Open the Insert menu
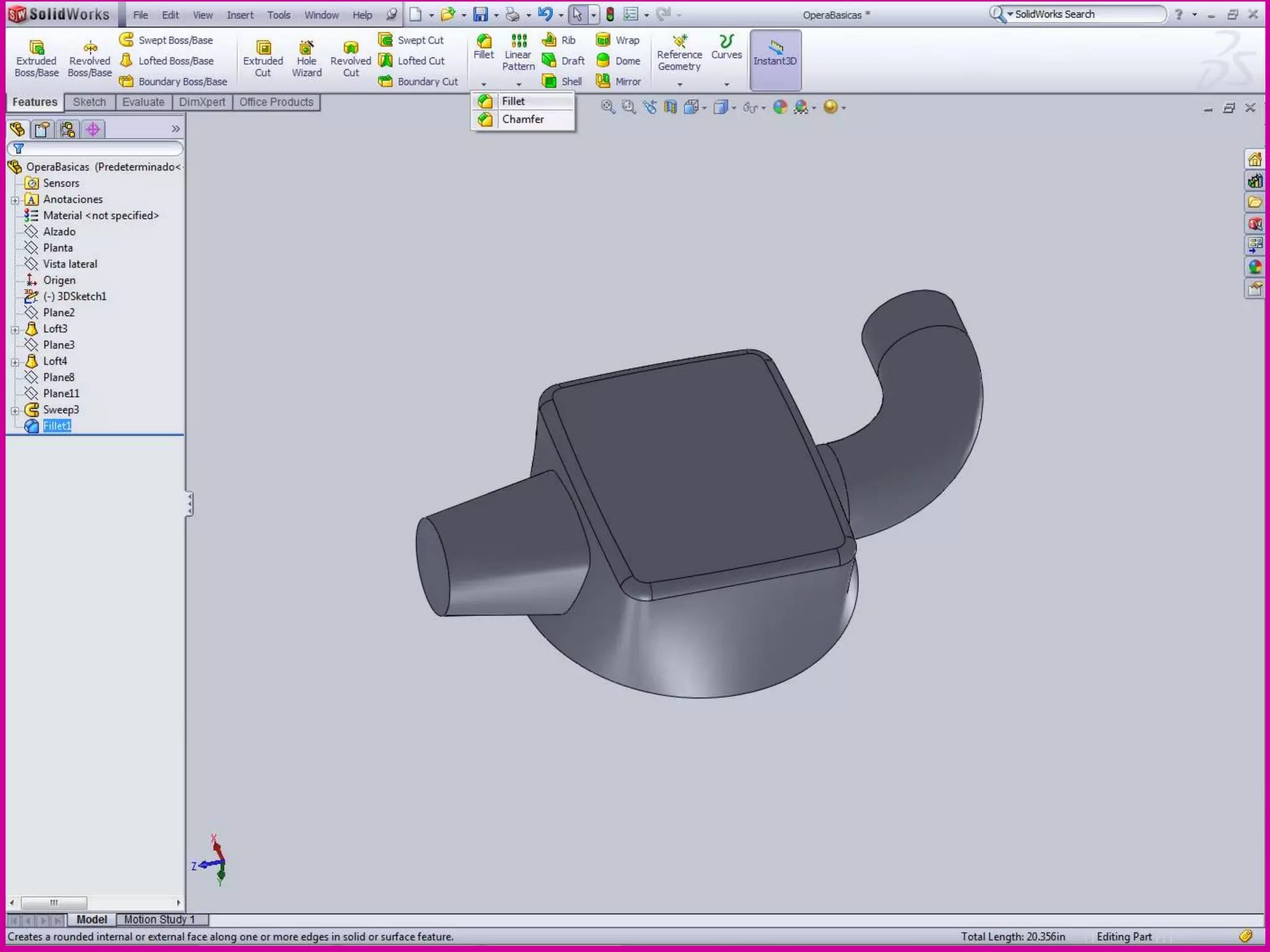1270x952 pixels. [x=240, y=15]
